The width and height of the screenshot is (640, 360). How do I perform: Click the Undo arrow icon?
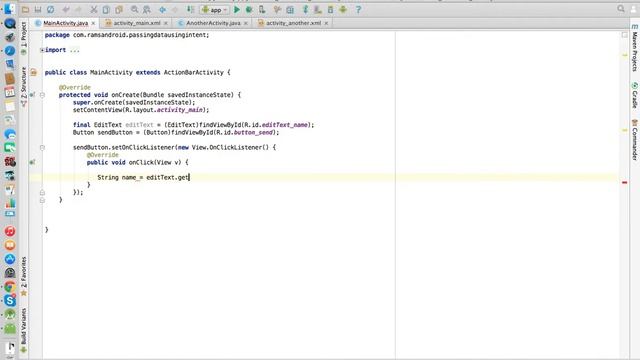[66, 9]
